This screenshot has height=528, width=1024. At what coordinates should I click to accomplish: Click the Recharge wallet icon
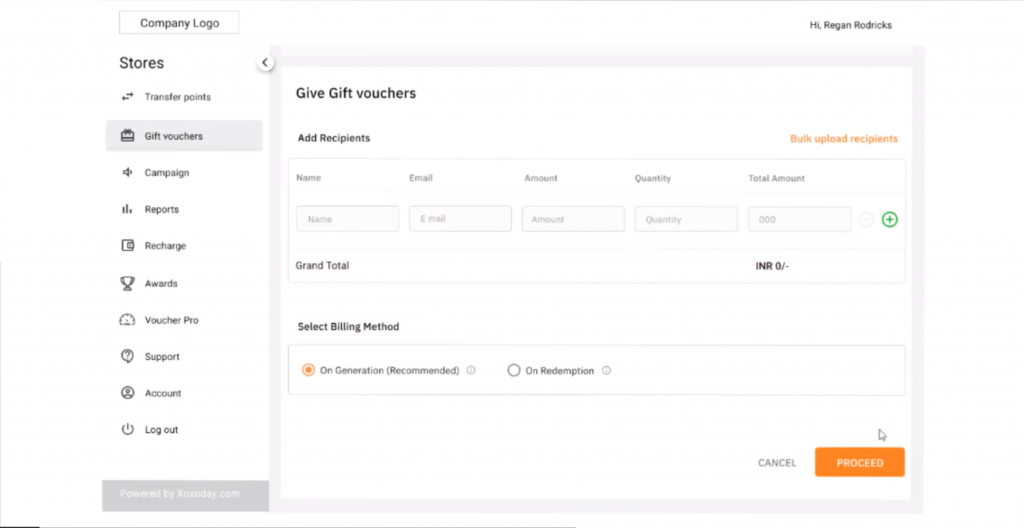click(127, 246)
